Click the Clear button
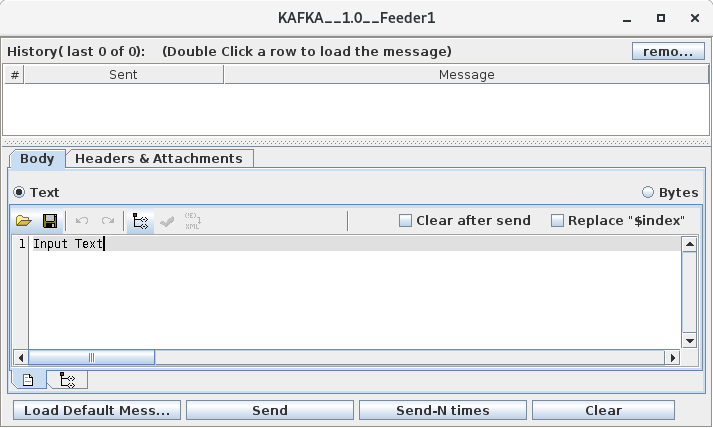This screenshot has height=428, width=713. coord(603,410)
